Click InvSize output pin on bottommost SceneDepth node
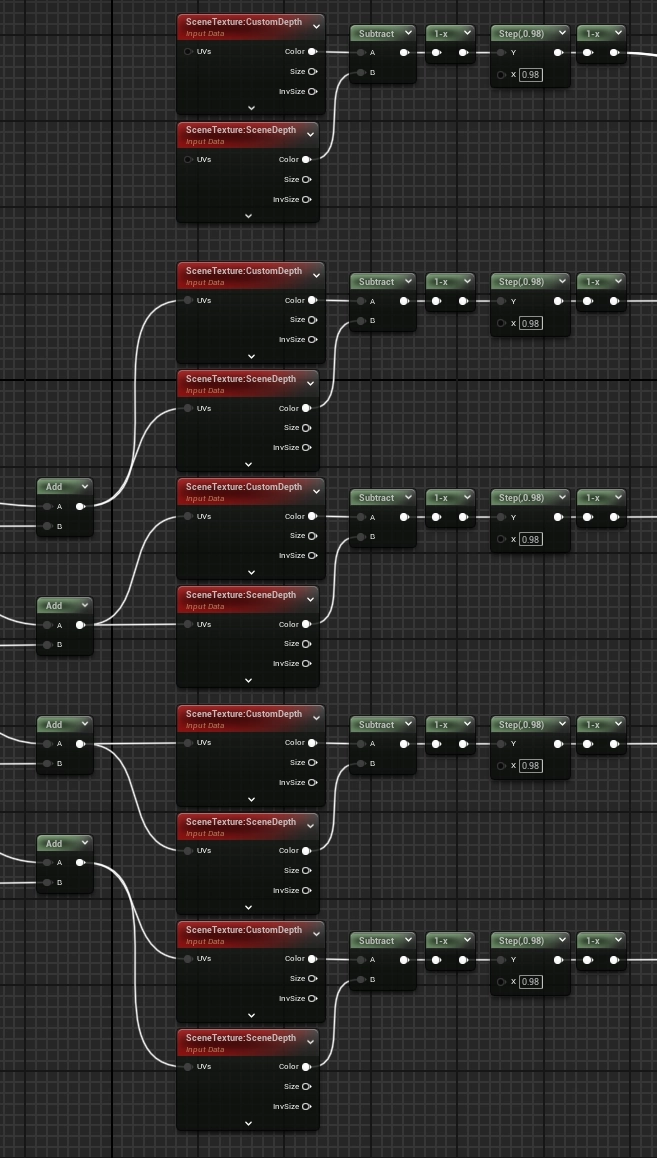The width and height of the screenshot is (657, 1158). click(x=306, y=1106)
